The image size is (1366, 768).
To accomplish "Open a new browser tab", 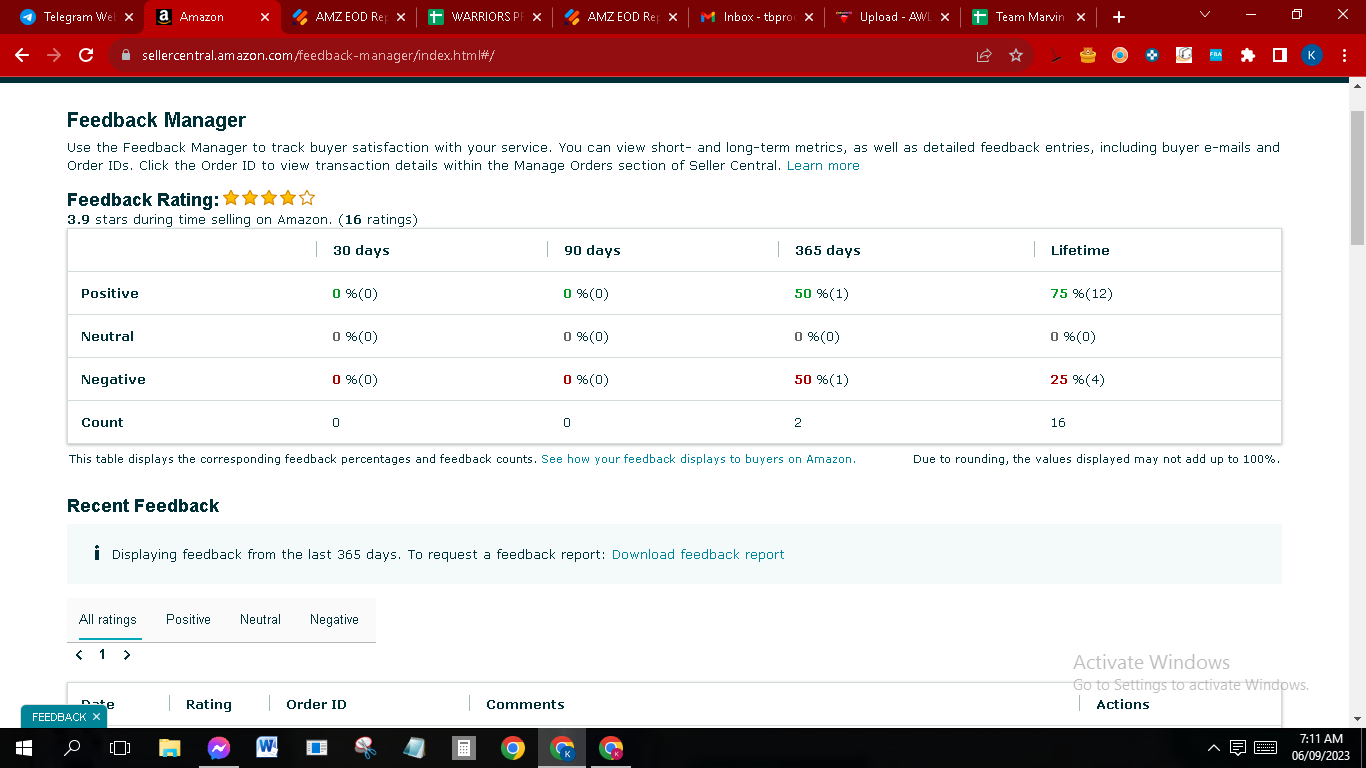I will click(x=1119, y=17).
